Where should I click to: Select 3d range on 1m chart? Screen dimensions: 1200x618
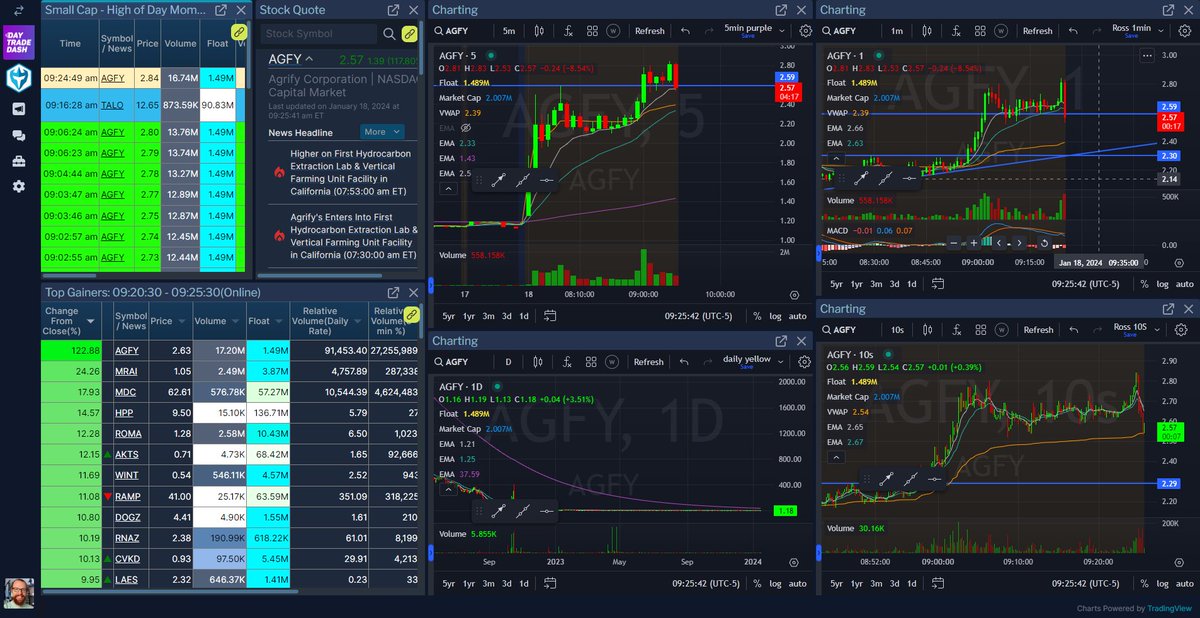[x=892, y=284]
